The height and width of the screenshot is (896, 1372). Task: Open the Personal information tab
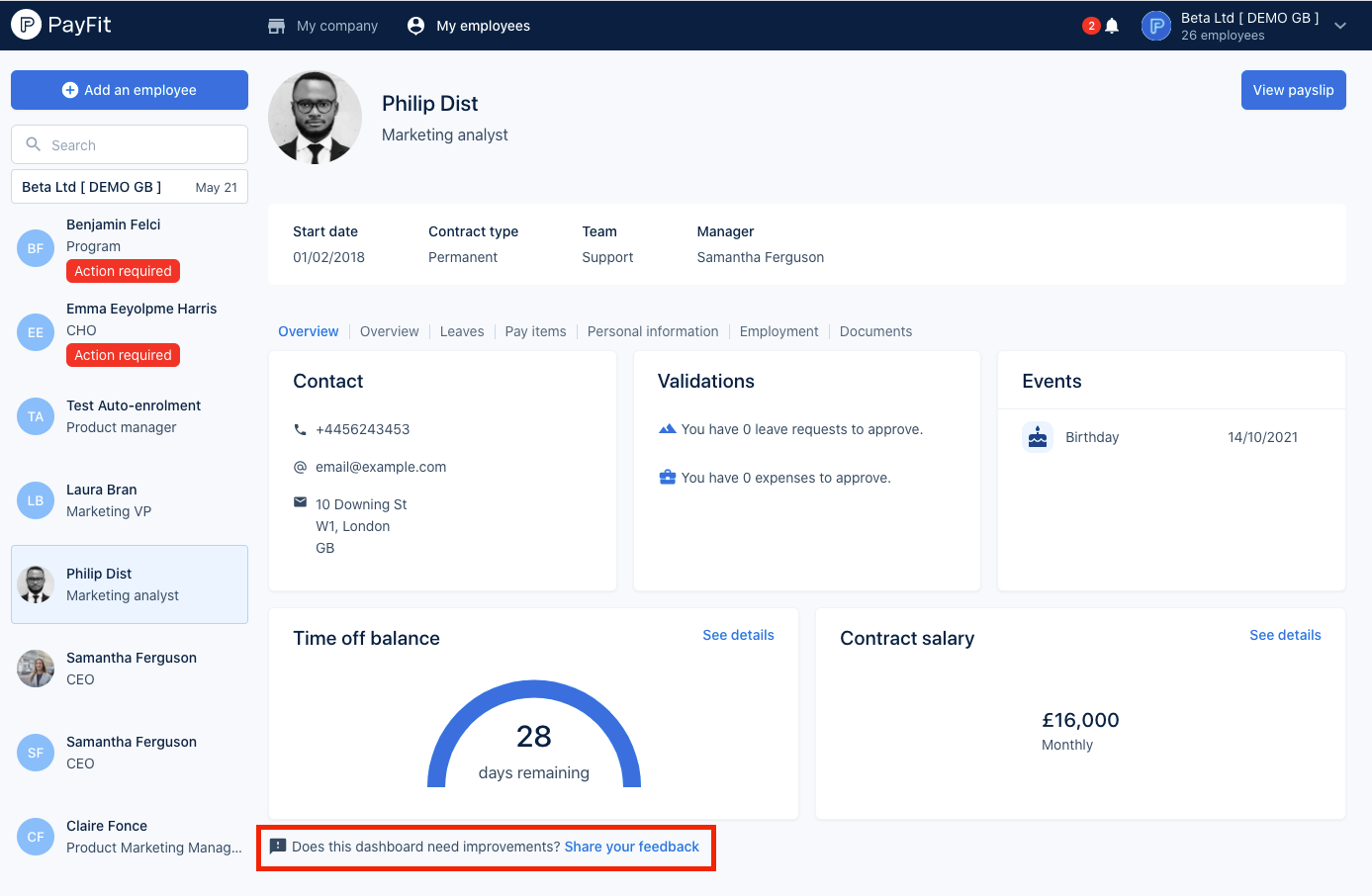coord(653,331)
